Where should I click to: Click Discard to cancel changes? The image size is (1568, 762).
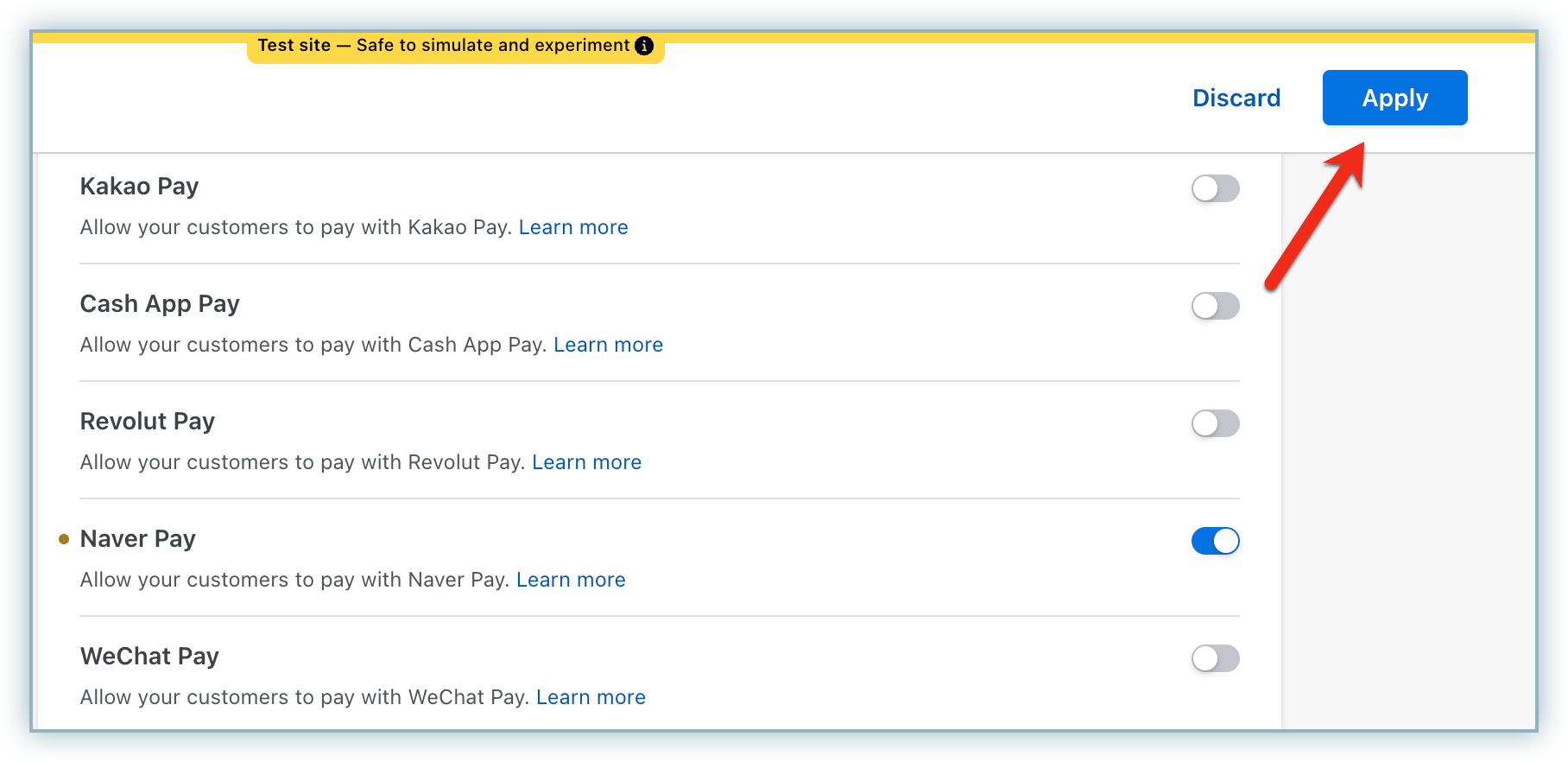1236,98
